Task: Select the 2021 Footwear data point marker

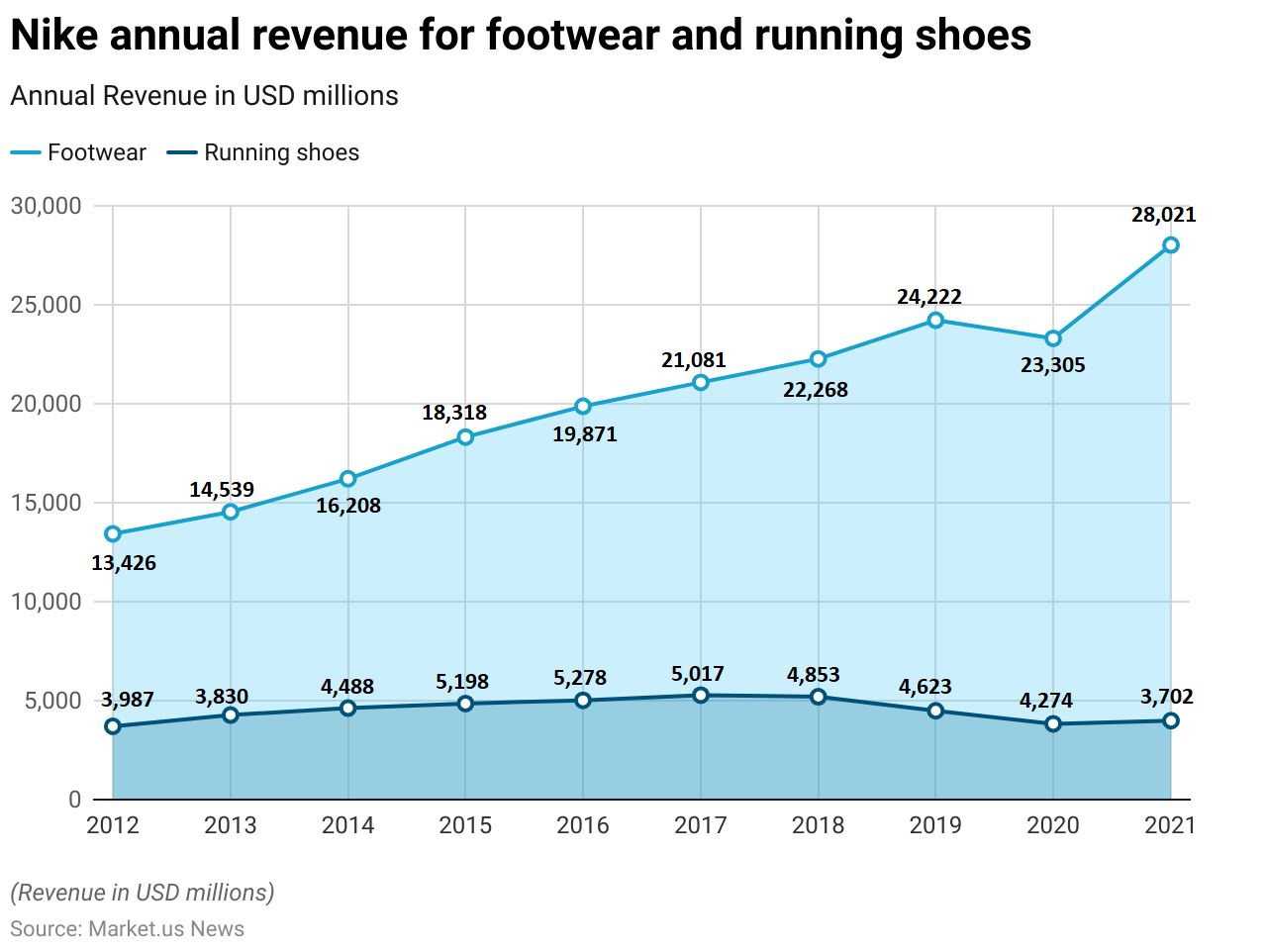Action: pos(1170,244)
